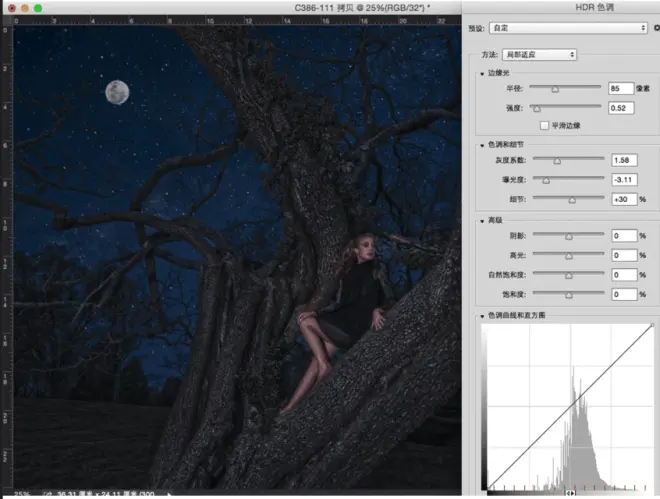This screenshot has width=660, height=499.
Task: Click the zoom percentage field in status bar
Action: pos(22,494)
